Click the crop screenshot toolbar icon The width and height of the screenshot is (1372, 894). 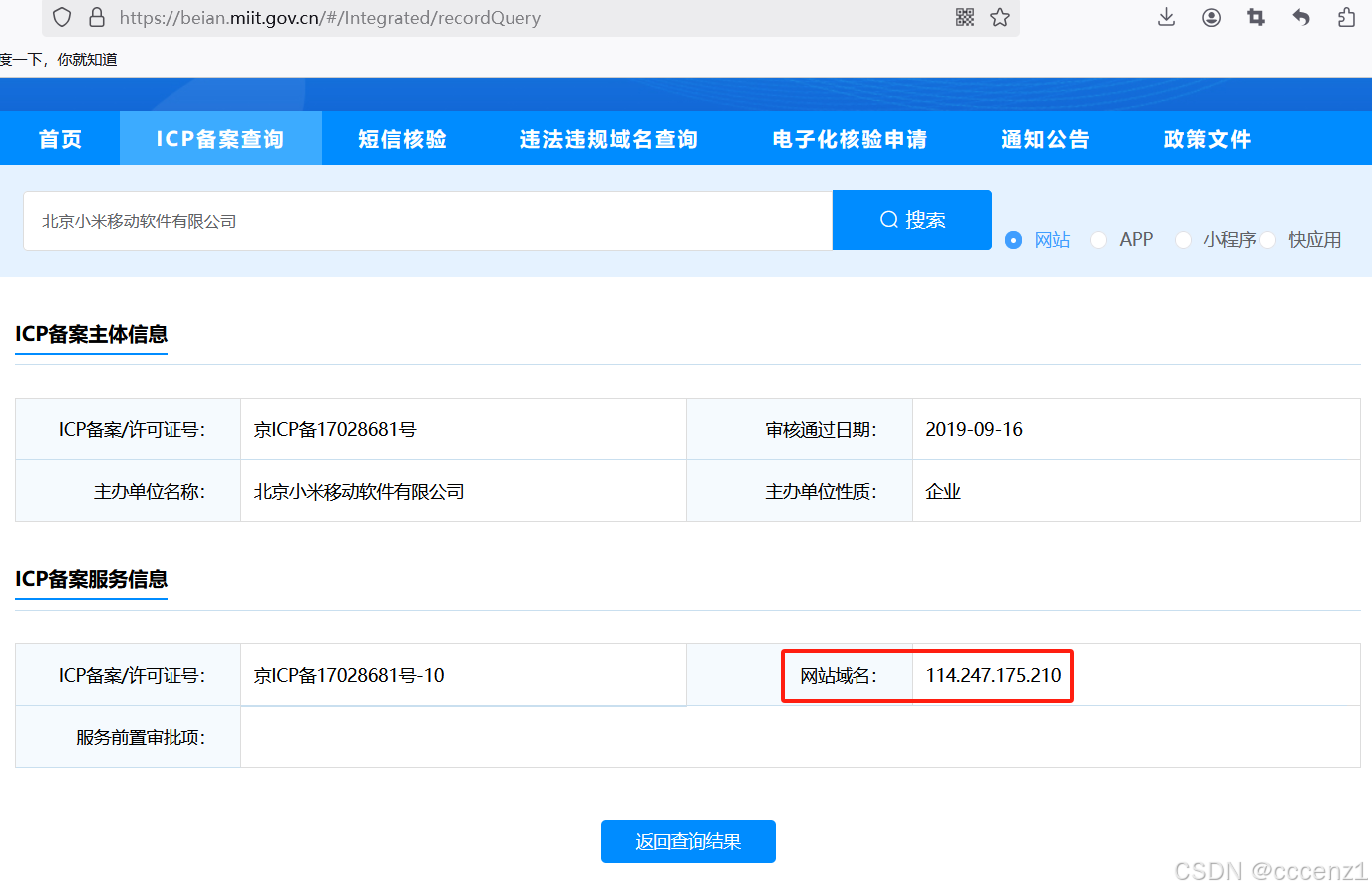coord(1256,17)
